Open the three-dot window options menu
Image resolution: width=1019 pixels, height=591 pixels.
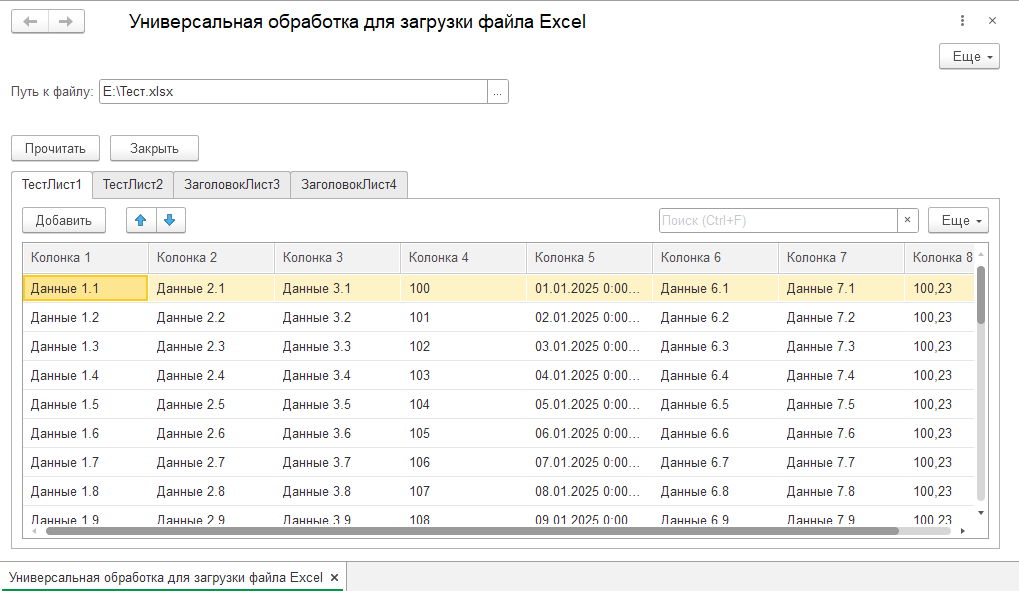pos(962,21)
